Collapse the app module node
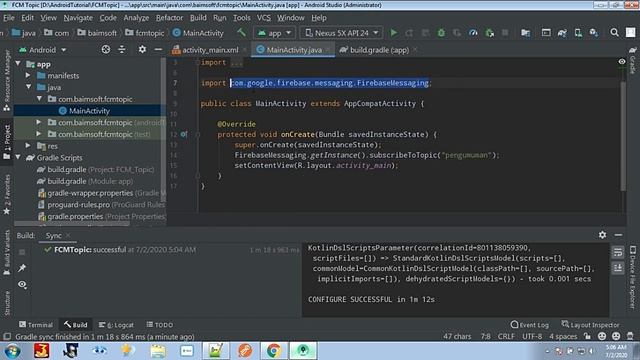The width and height of the screenshot is (640, 360). [18, 64]
